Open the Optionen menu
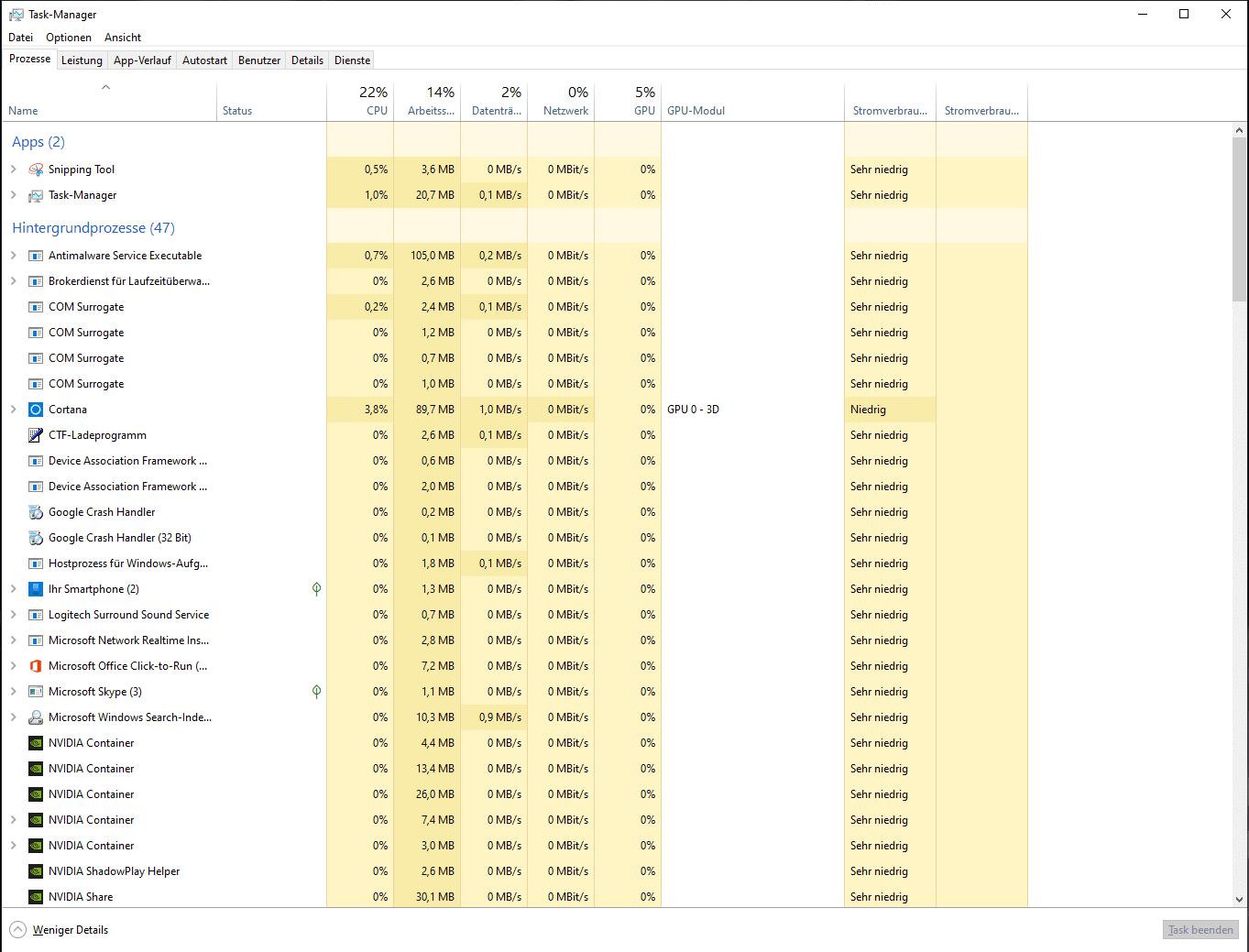 click(x=69, y=38)
